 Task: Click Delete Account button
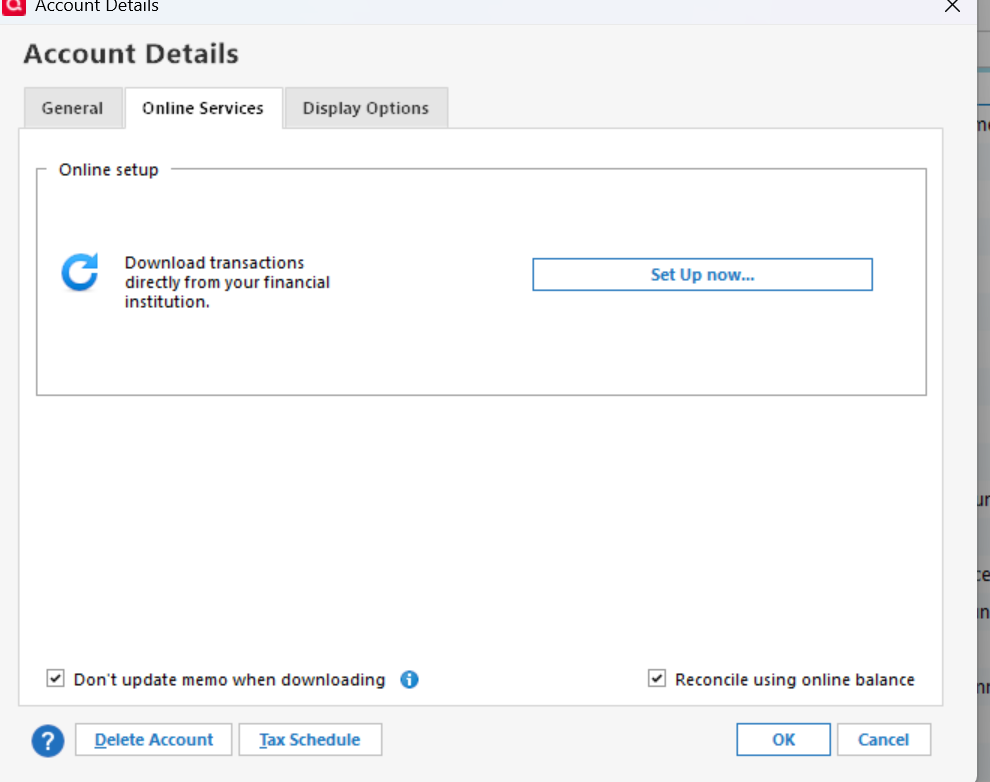click(x=153, y=740)
